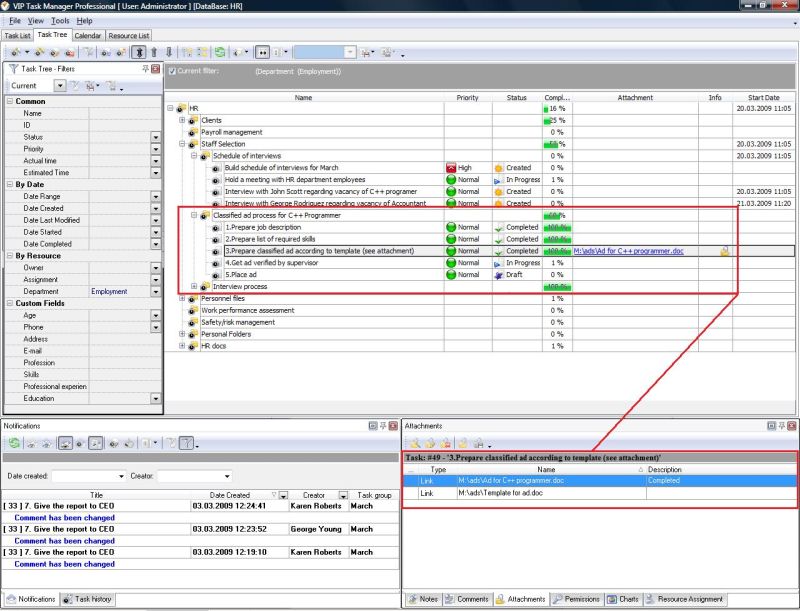800x611 pixels.
Task: Collapse the Common filter section
Action: (10, 101)
